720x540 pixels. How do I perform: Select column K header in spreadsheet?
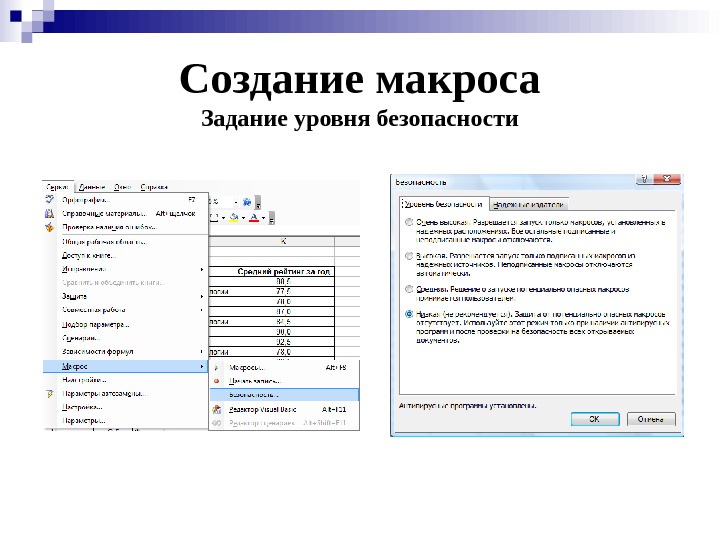tap(283, 241)
